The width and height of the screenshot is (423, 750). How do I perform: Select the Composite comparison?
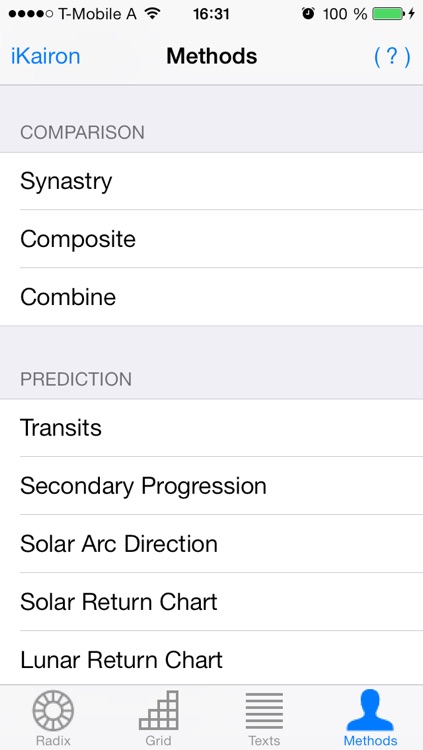click(212, 239)
